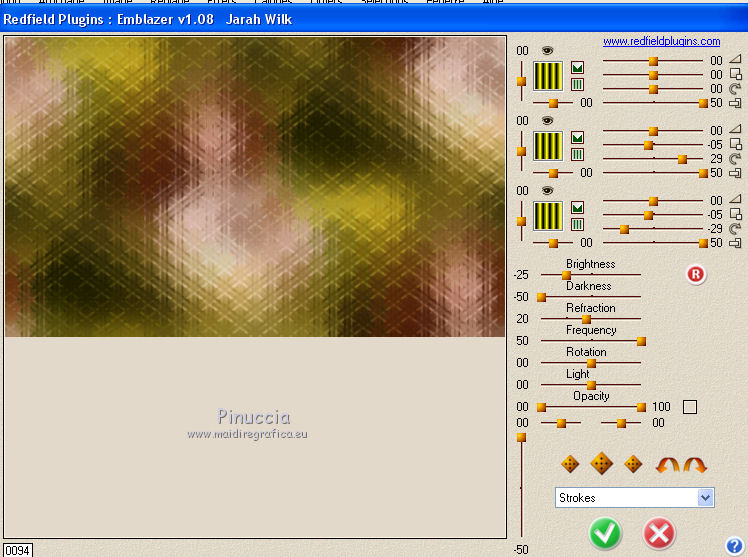Click the Brightness slider handle

[x=566, y=275]
